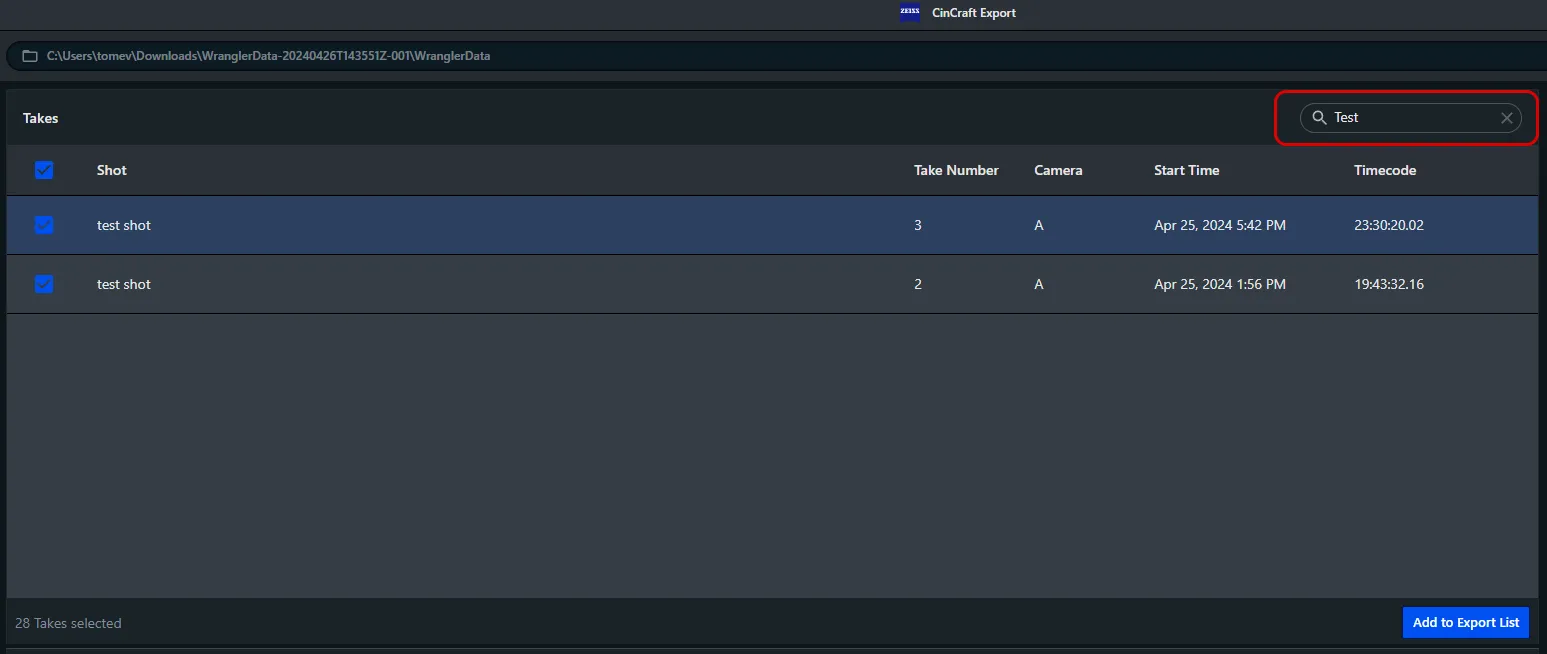Screen dimensions: 1547x654
Task: Select the test shot name in take 3 row
Action: pos(124,225)
